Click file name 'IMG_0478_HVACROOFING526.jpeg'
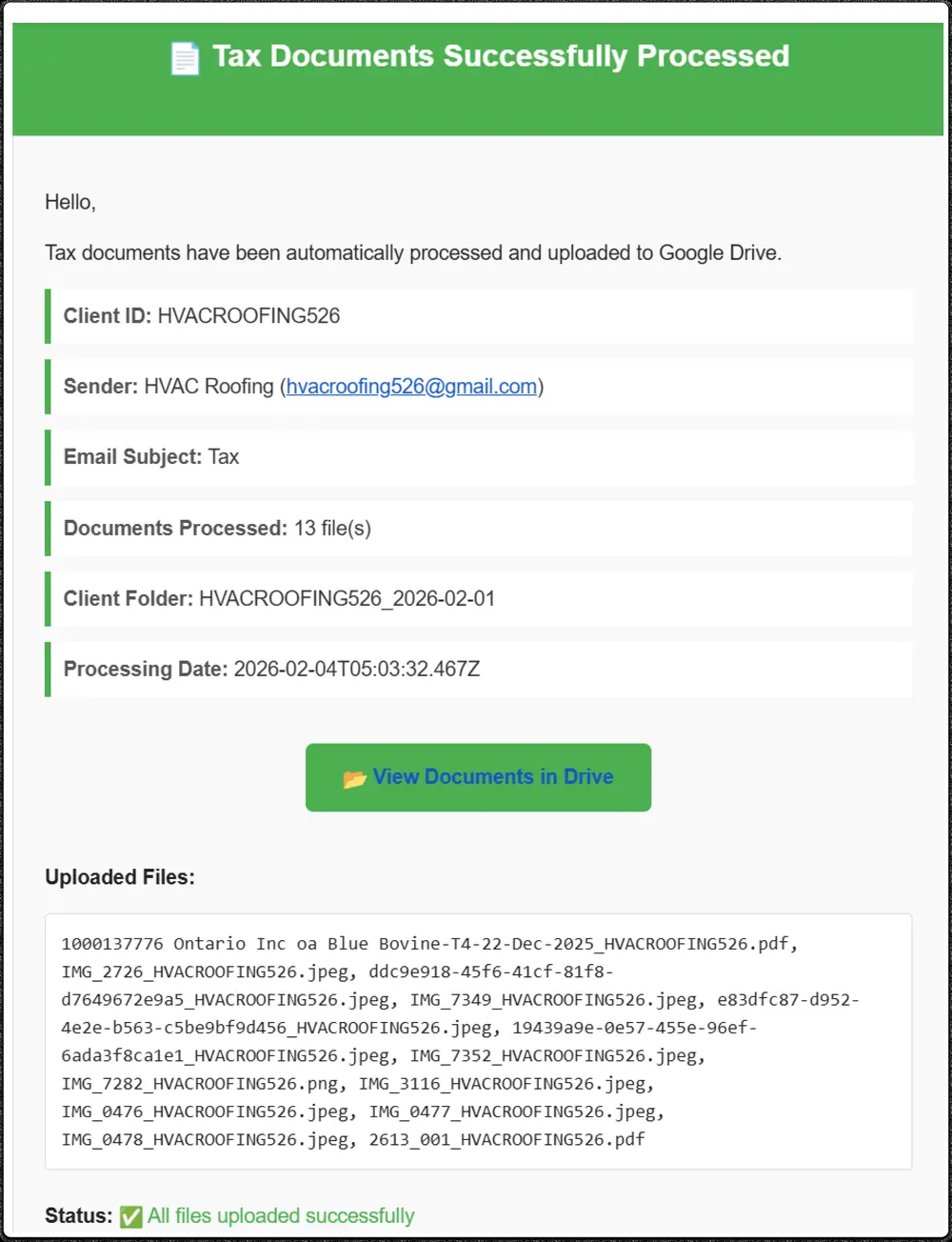952x1242 pixels. 206,1140
